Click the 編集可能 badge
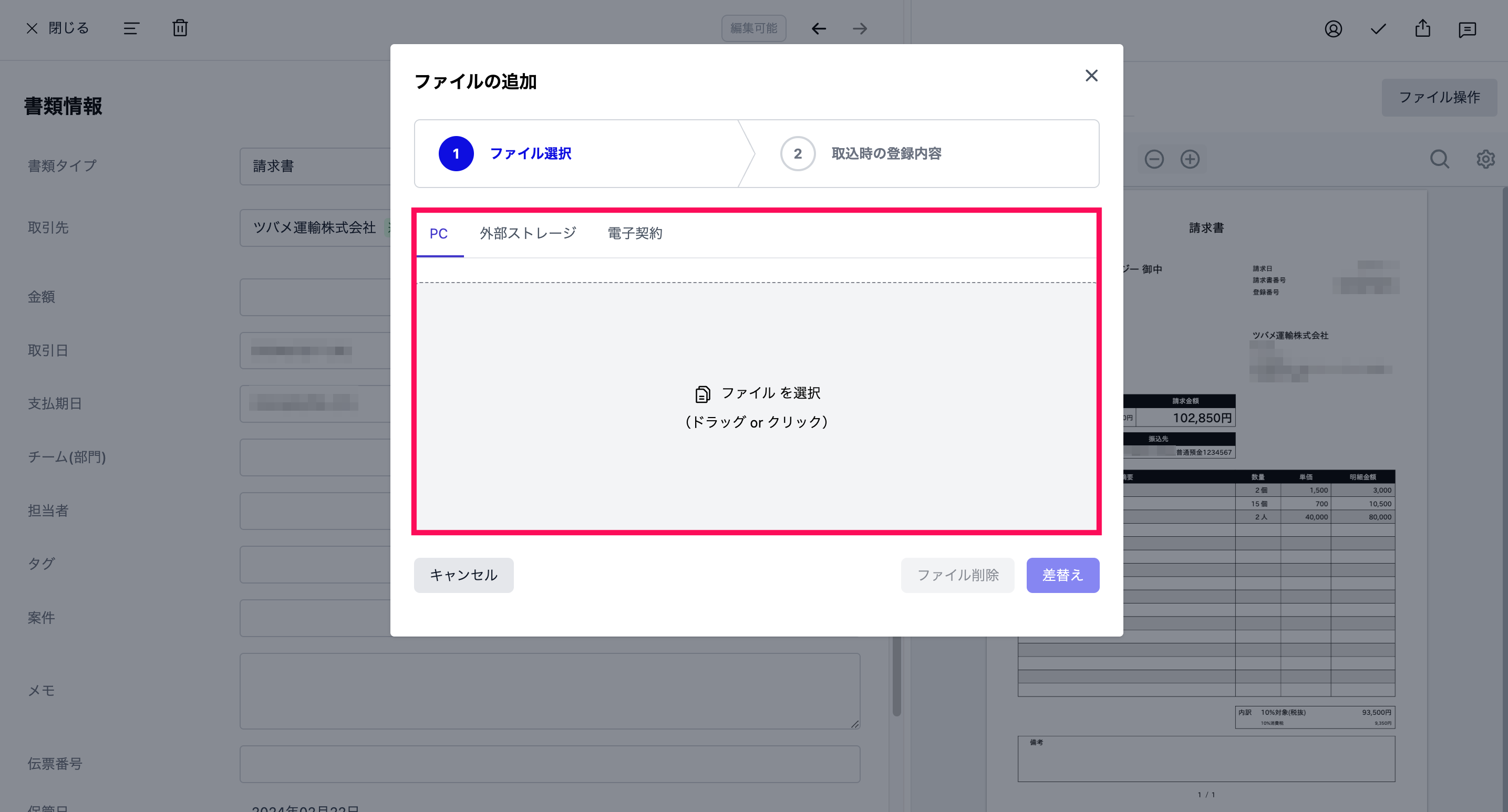The height and width of the screenshot is (812, 1508). pos(753,28)
